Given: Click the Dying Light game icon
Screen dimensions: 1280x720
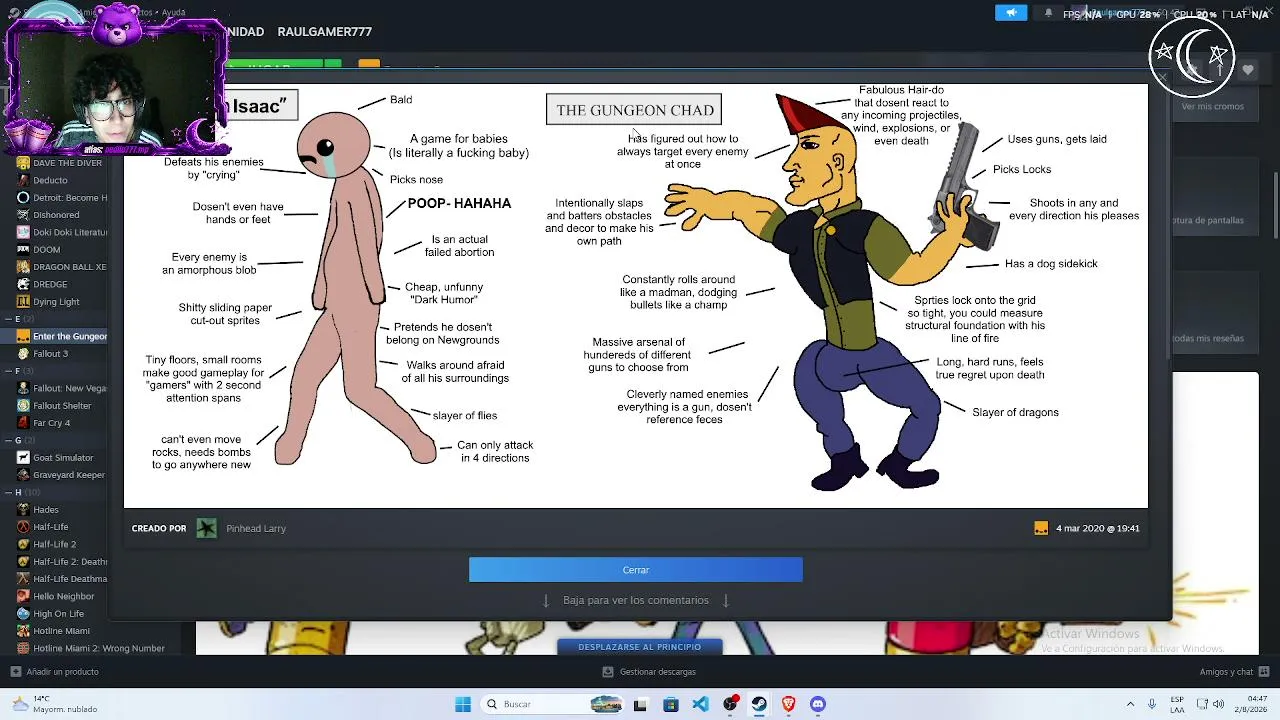Looking at the screenshot, I should coord(23,302).
